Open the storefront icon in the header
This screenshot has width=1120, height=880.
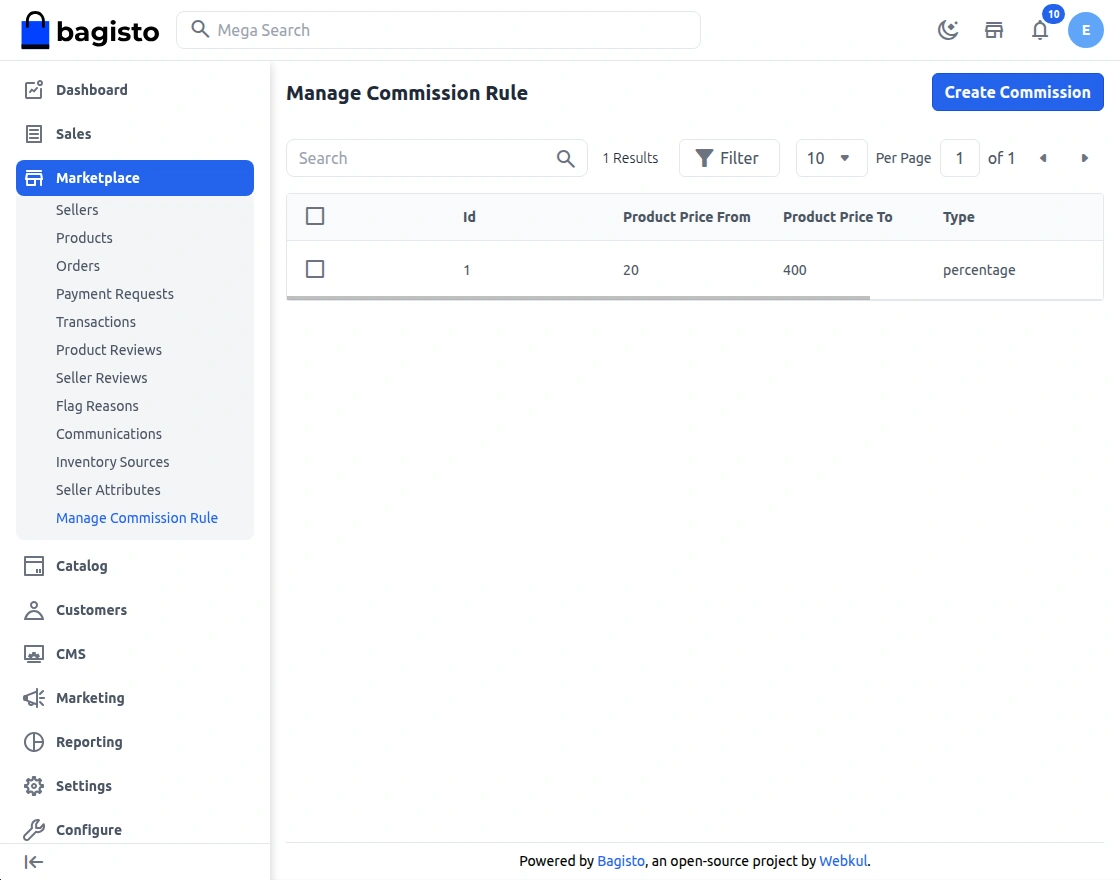point(994,30)
